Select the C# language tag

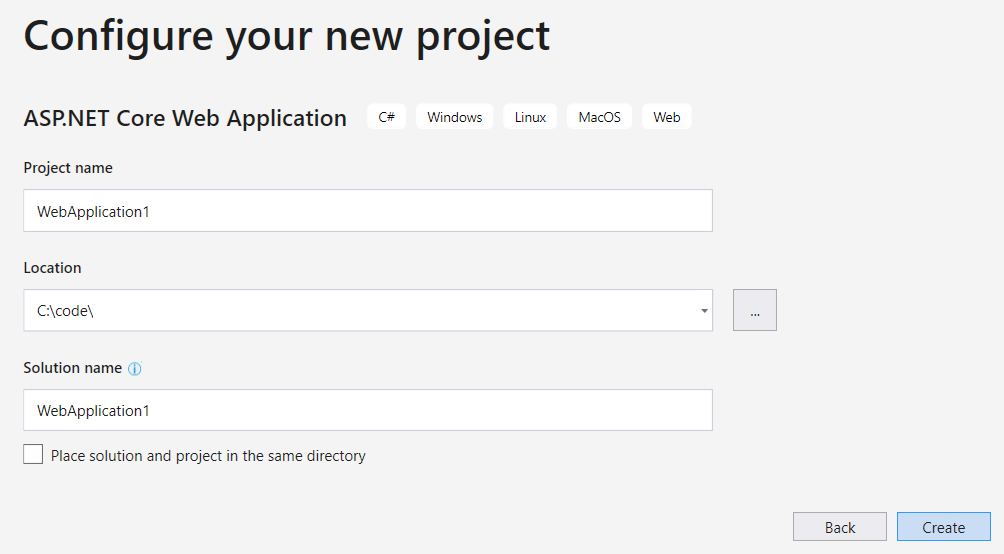click(x=386, y=117)
